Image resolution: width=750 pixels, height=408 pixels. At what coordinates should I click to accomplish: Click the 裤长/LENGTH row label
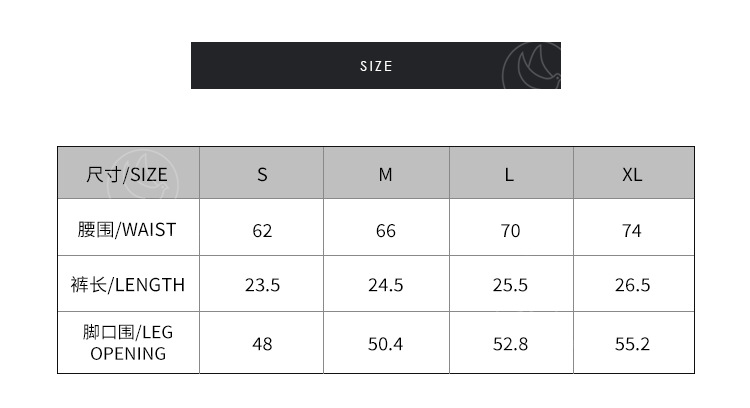point(127,285)
